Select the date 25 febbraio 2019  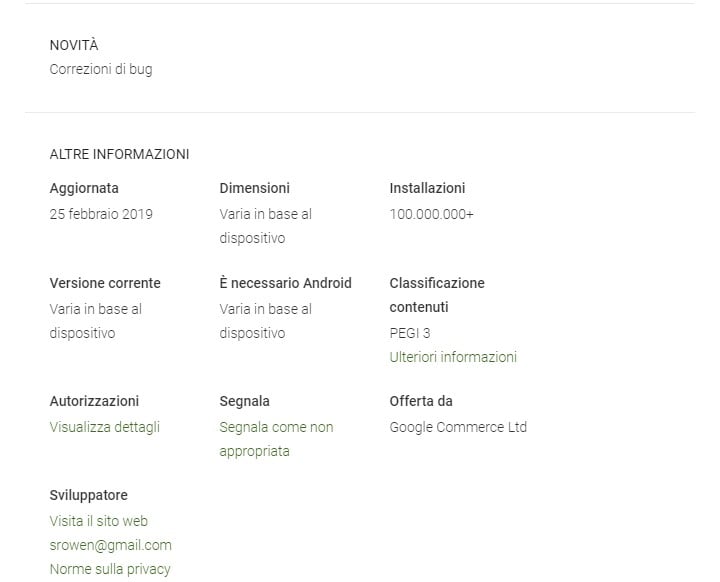point(101,213)
